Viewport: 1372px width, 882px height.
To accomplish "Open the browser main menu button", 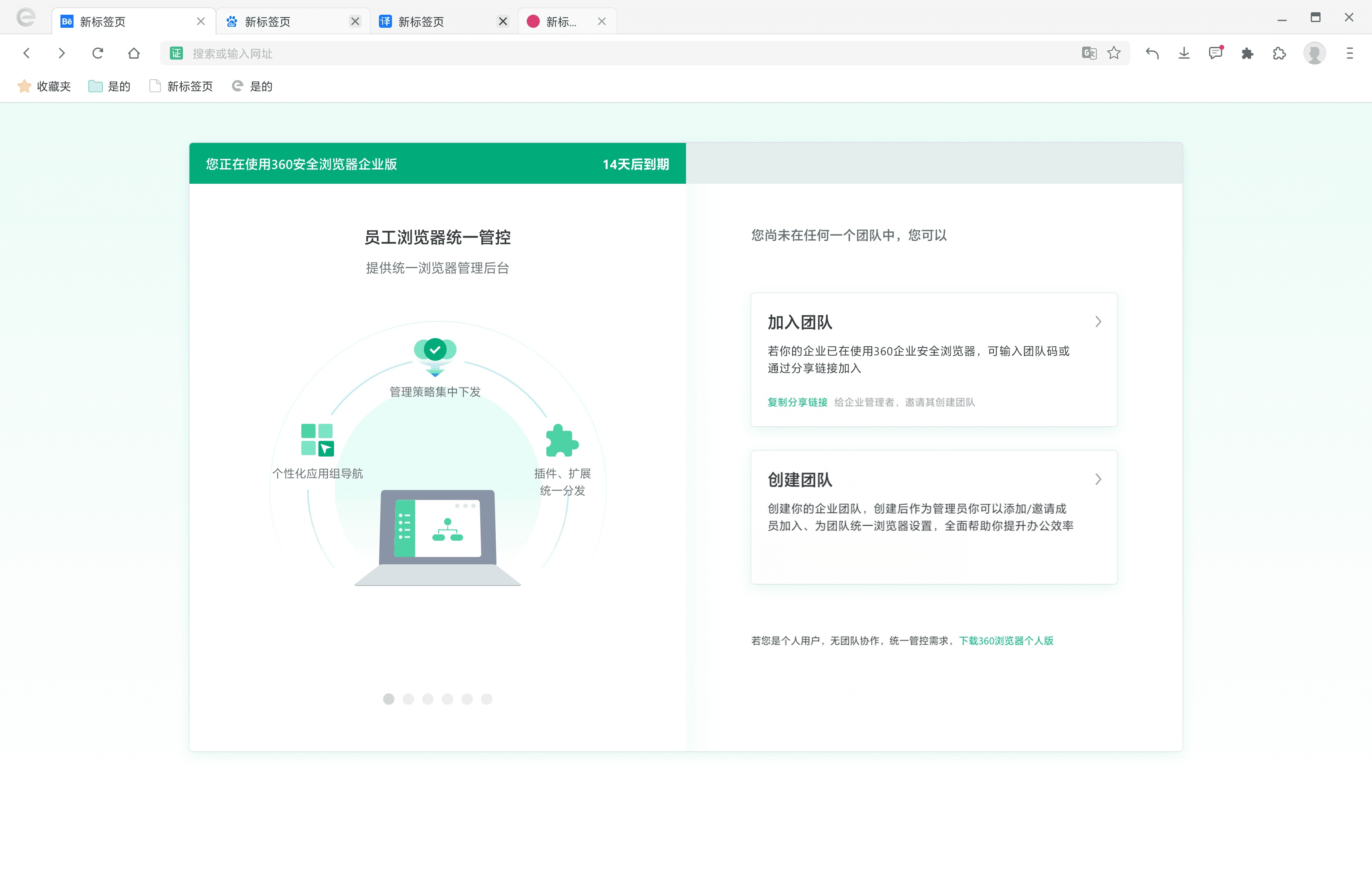I will pyautogui.click(x=1350, y=53).
